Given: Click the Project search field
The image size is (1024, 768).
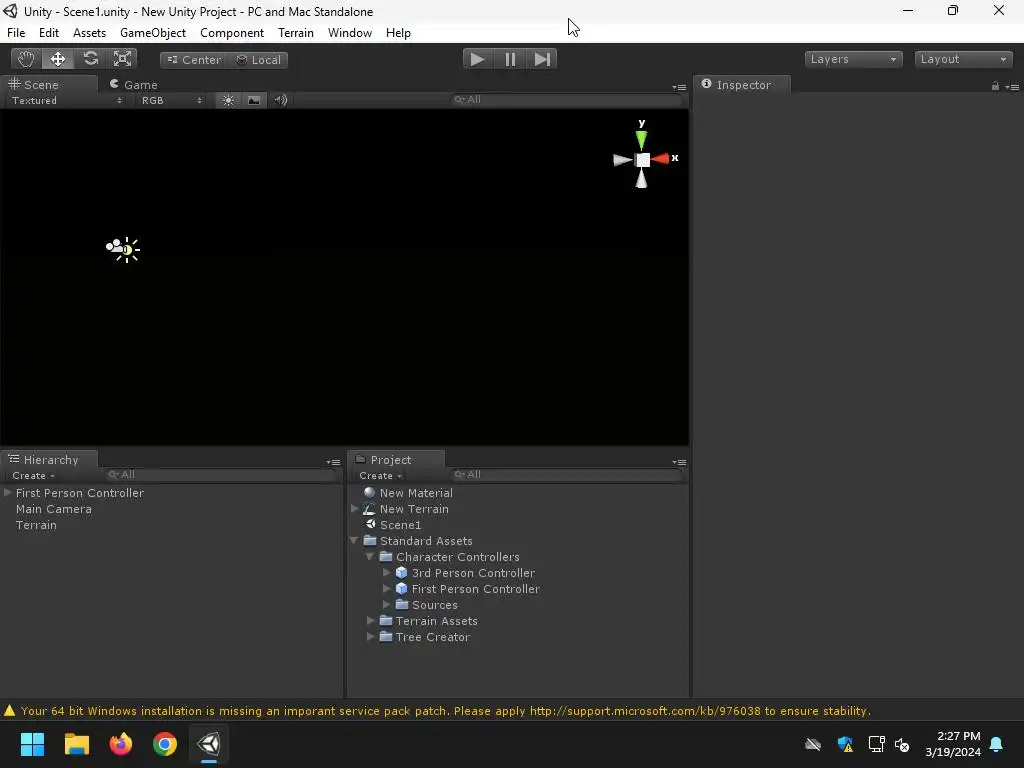Looking at the screenshot, I should tap(567, 475).
